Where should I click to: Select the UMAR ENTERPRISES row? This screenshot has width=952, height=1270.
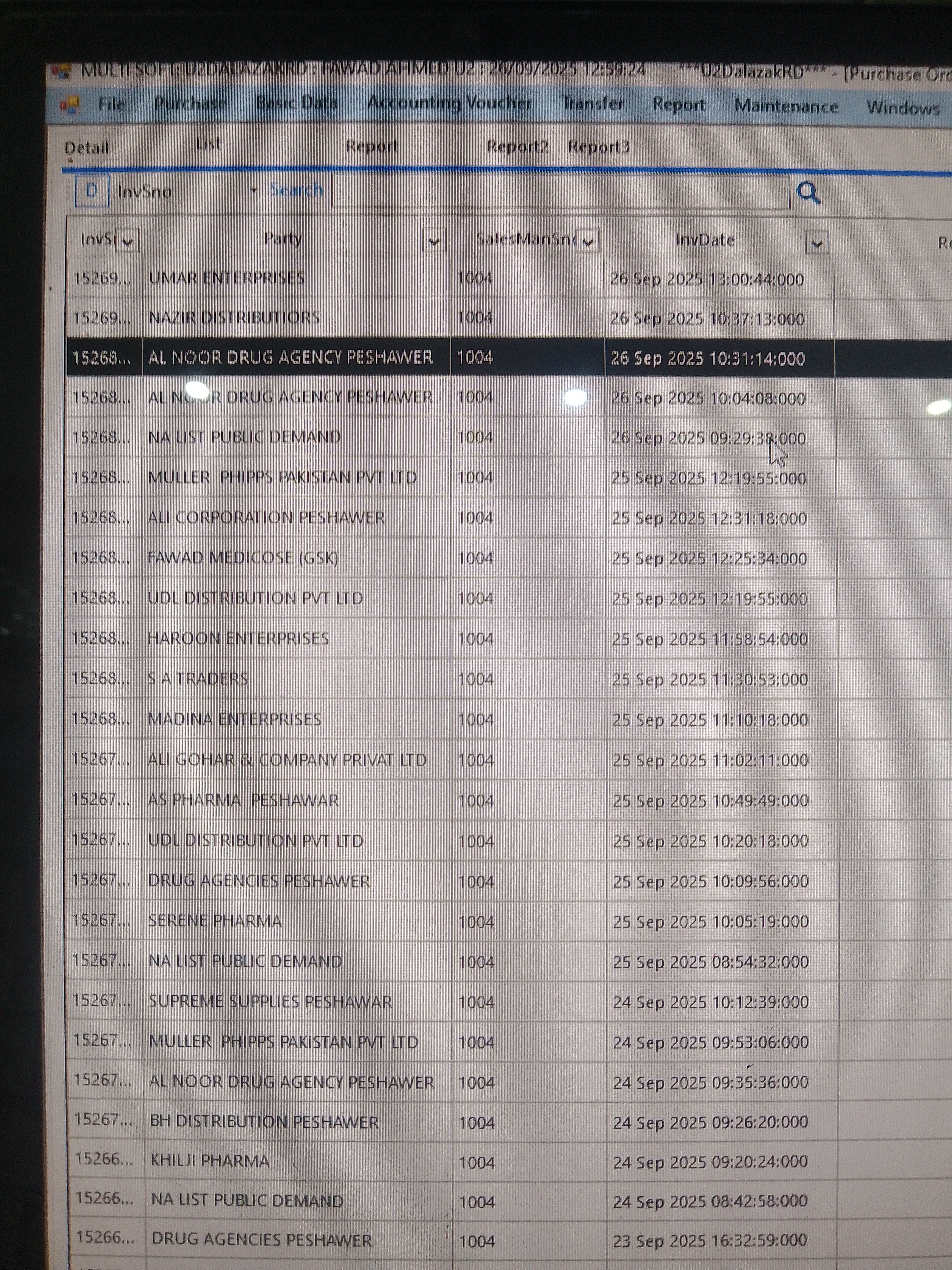tap(227, 278)
